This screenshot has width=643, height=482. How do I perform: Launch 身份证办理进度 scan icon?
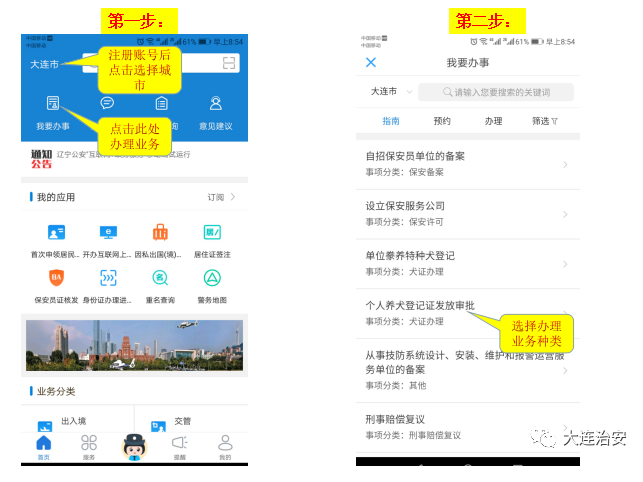tap(107, 278)
